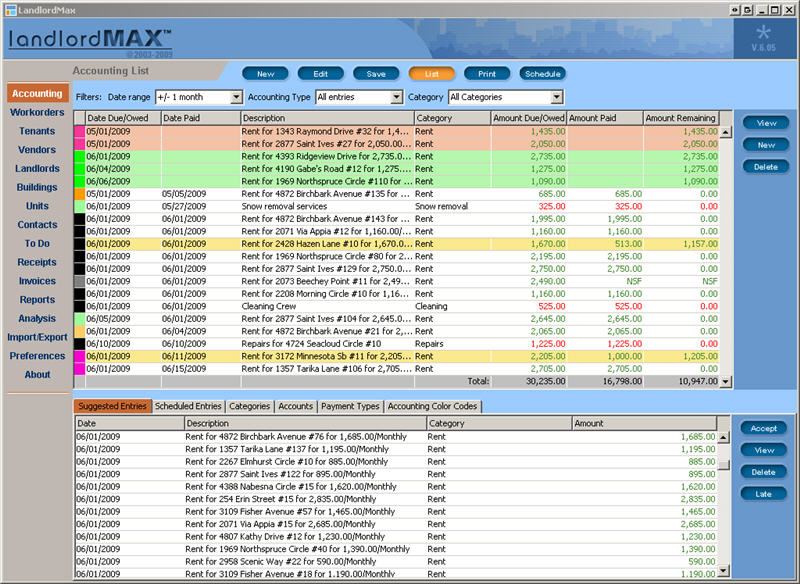Click the light orange color code of the Birchbark Avenue #21 row
This screenshot has width=800, height=584.
80,331
